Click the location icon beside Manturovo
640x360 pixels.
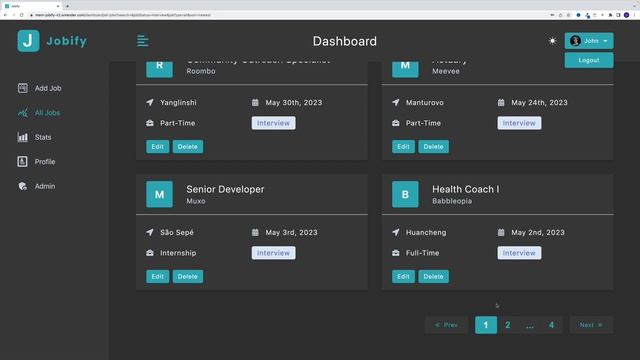tap(396, 102)
